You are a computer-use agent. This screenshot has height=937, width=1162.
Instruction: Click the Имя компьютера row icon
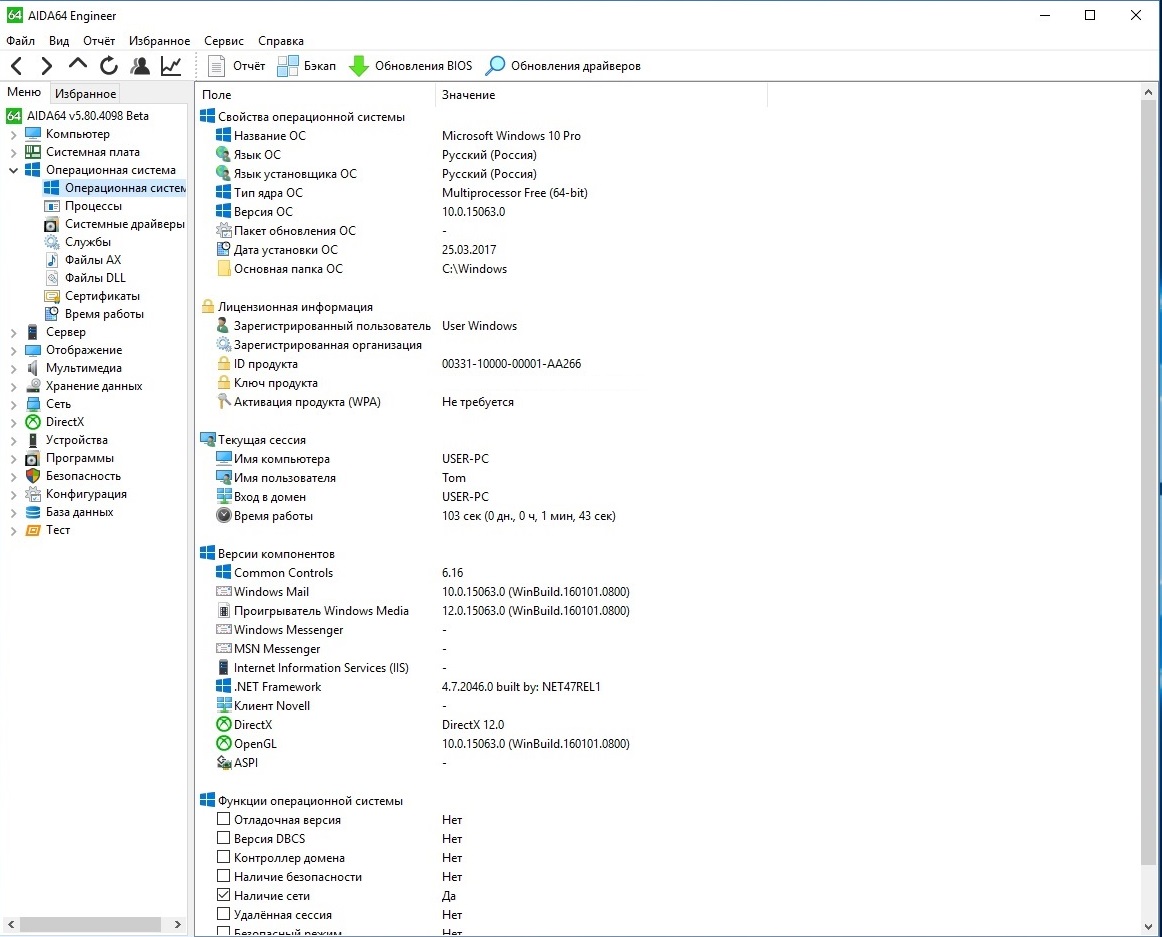(223, 458)
